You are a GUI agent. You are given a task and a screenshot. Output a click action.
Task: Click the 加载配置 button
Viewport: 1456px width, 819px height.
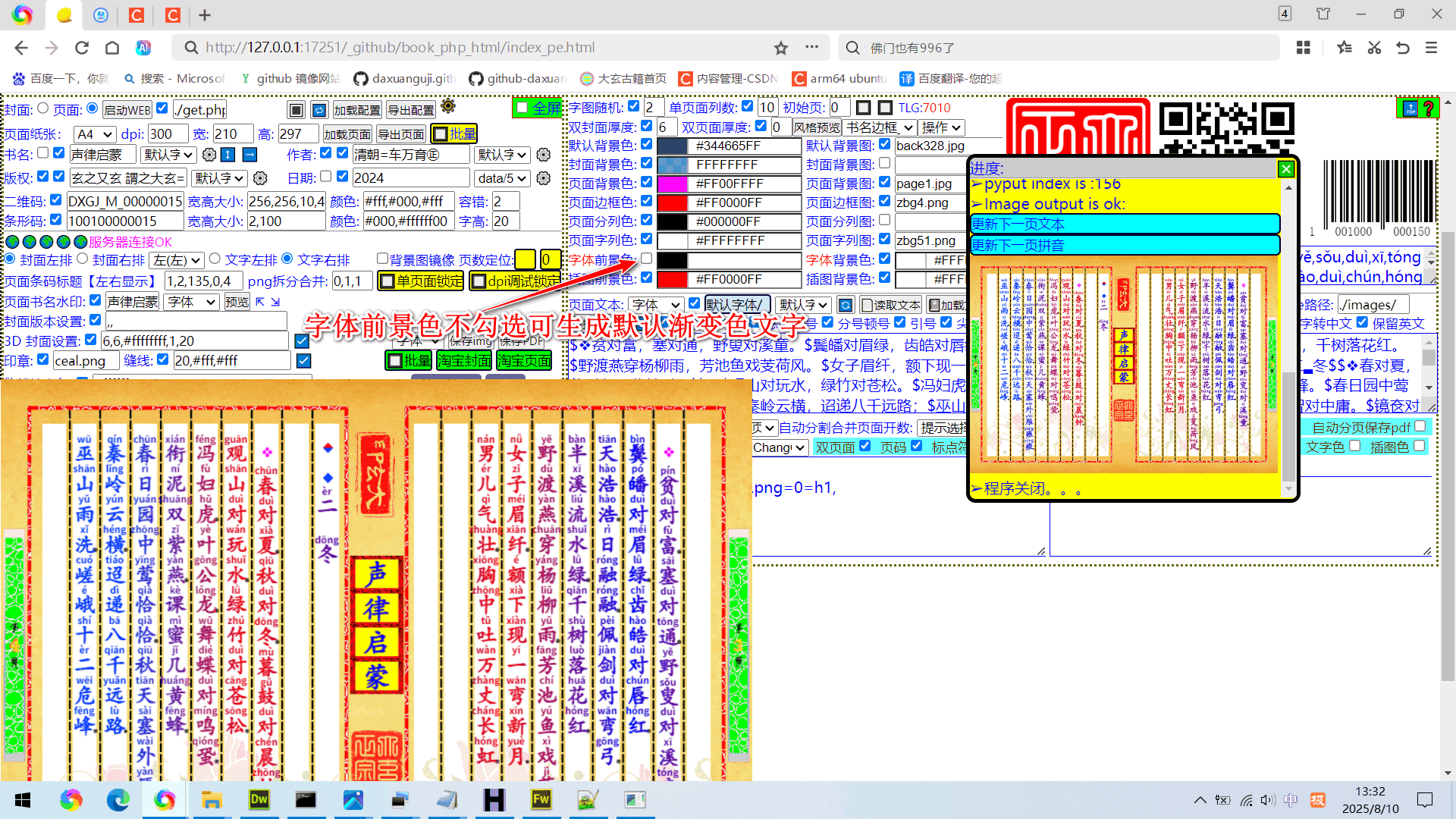click(357, 110)
